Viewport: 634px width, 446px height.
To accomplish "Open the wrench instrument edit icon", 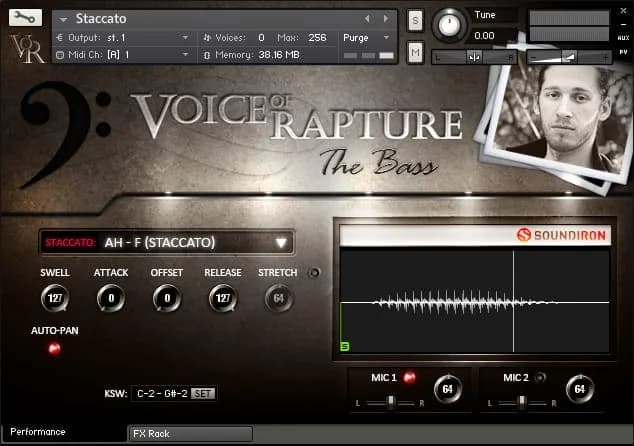I will [x=25, y=17].
